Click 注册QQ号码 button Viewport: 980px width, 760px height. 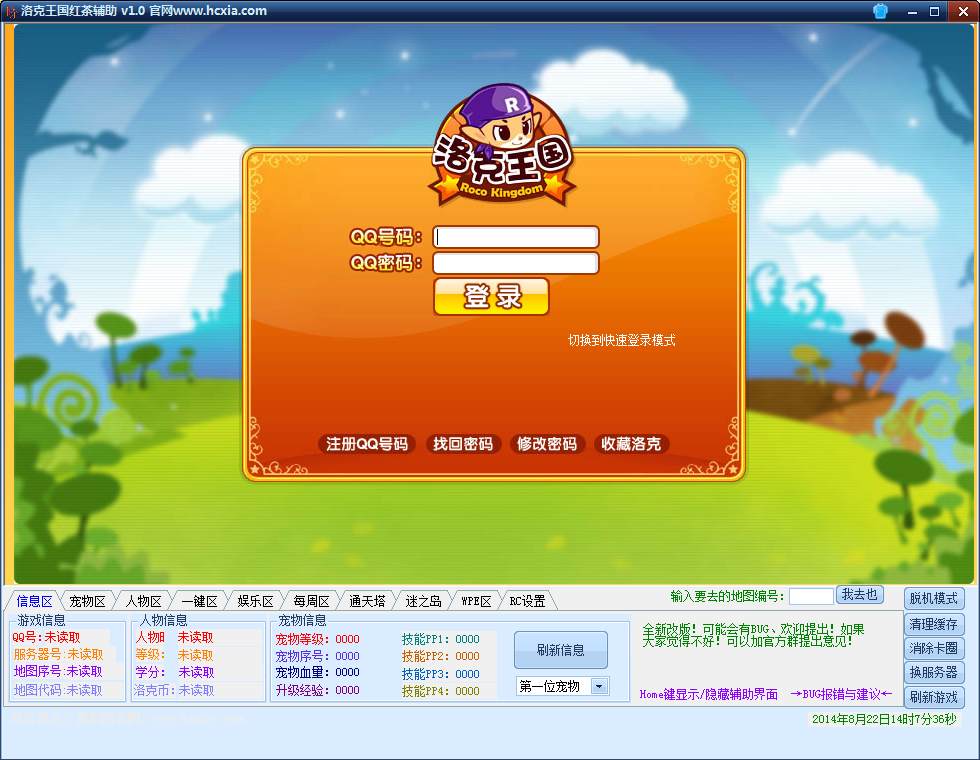367,444
